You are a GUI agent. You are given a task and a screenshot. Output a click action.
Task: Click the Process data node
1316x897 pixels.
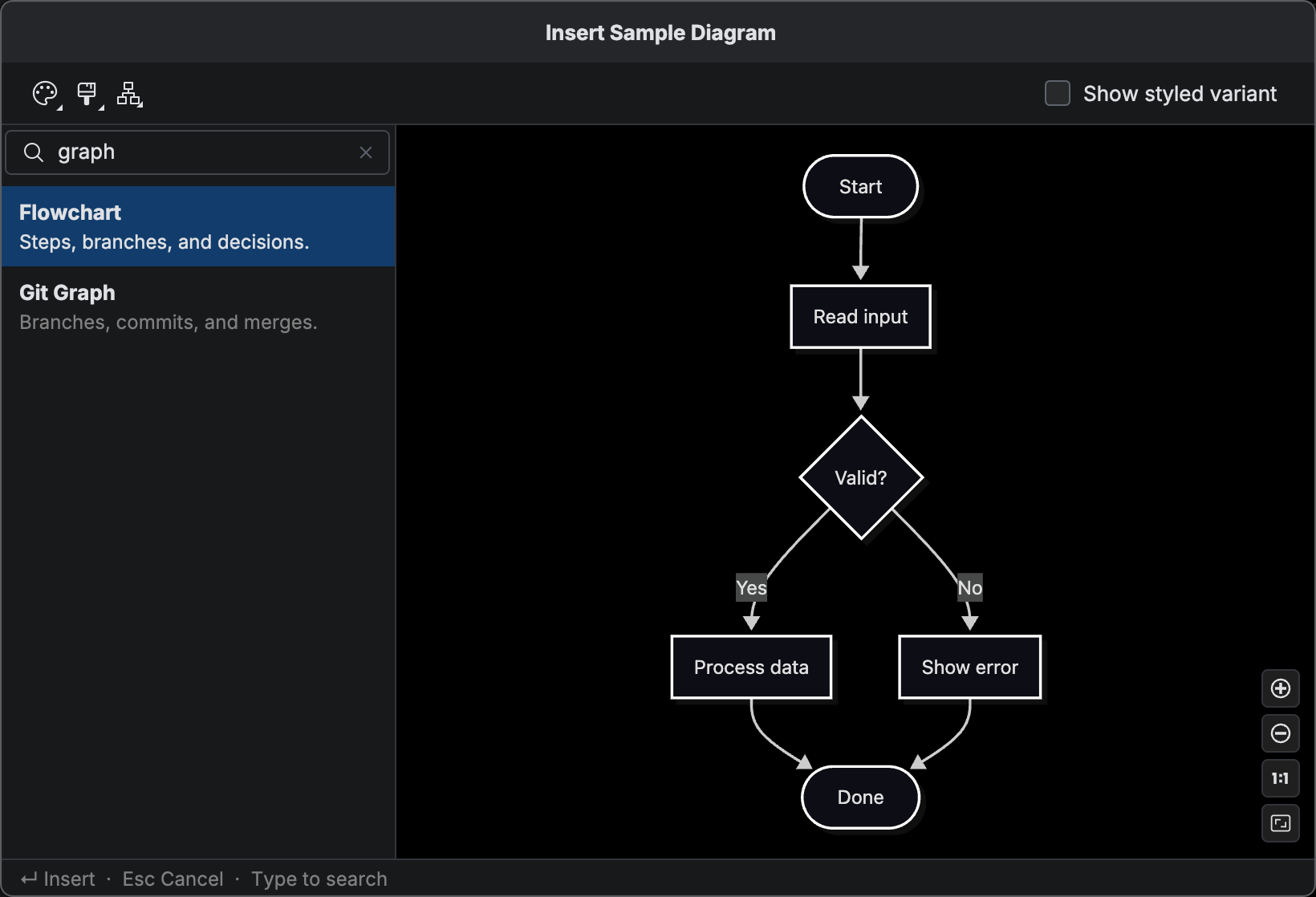(751, 668)
